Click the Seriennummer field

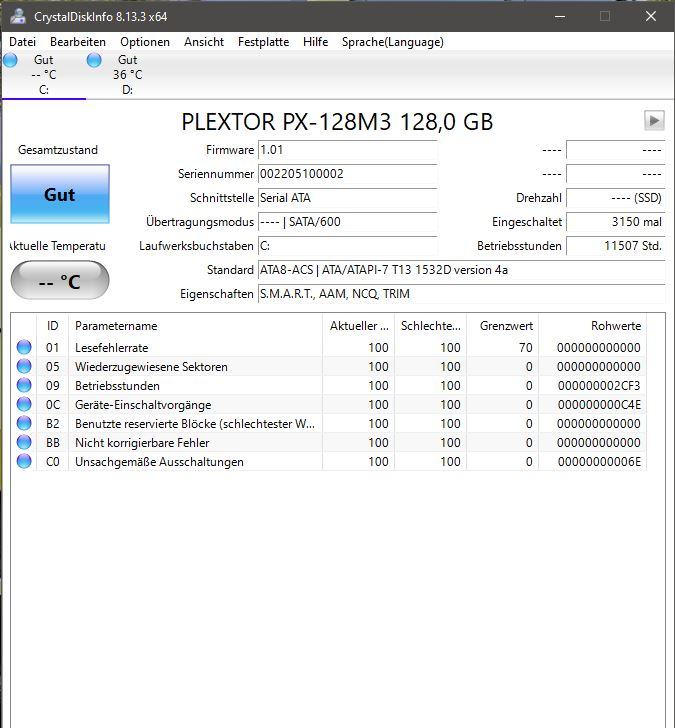[x=348, y=174]
